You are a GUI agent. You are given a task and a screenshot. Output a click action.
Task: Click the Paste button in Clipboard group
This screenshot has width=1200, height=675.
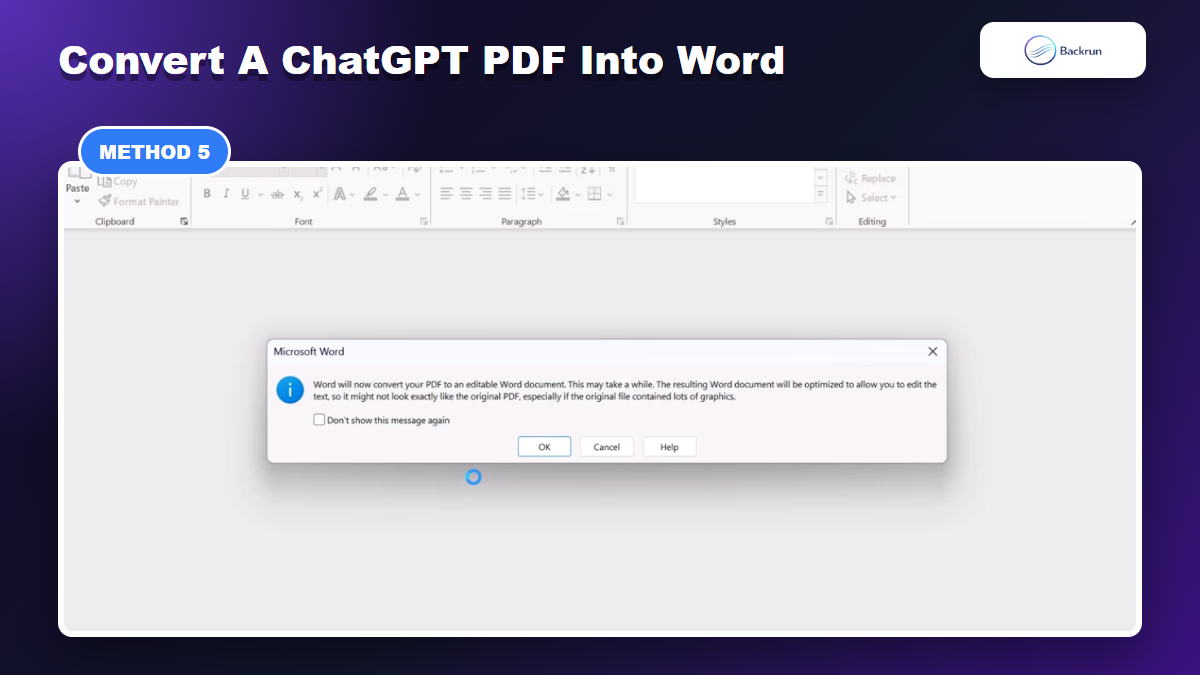pos(77,180)
